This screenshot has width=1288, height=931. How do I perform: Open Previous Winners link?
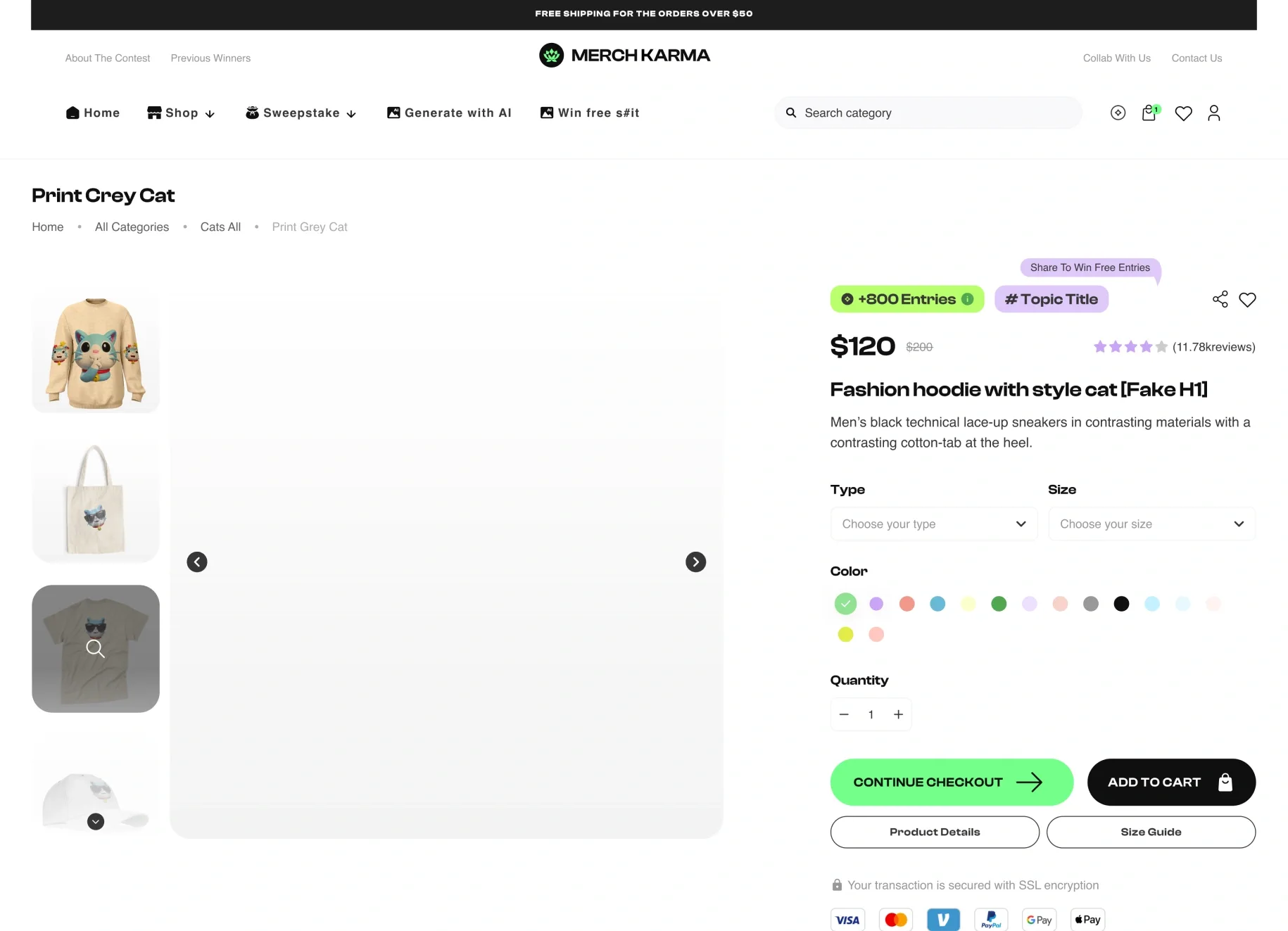(x=210, y=58)
